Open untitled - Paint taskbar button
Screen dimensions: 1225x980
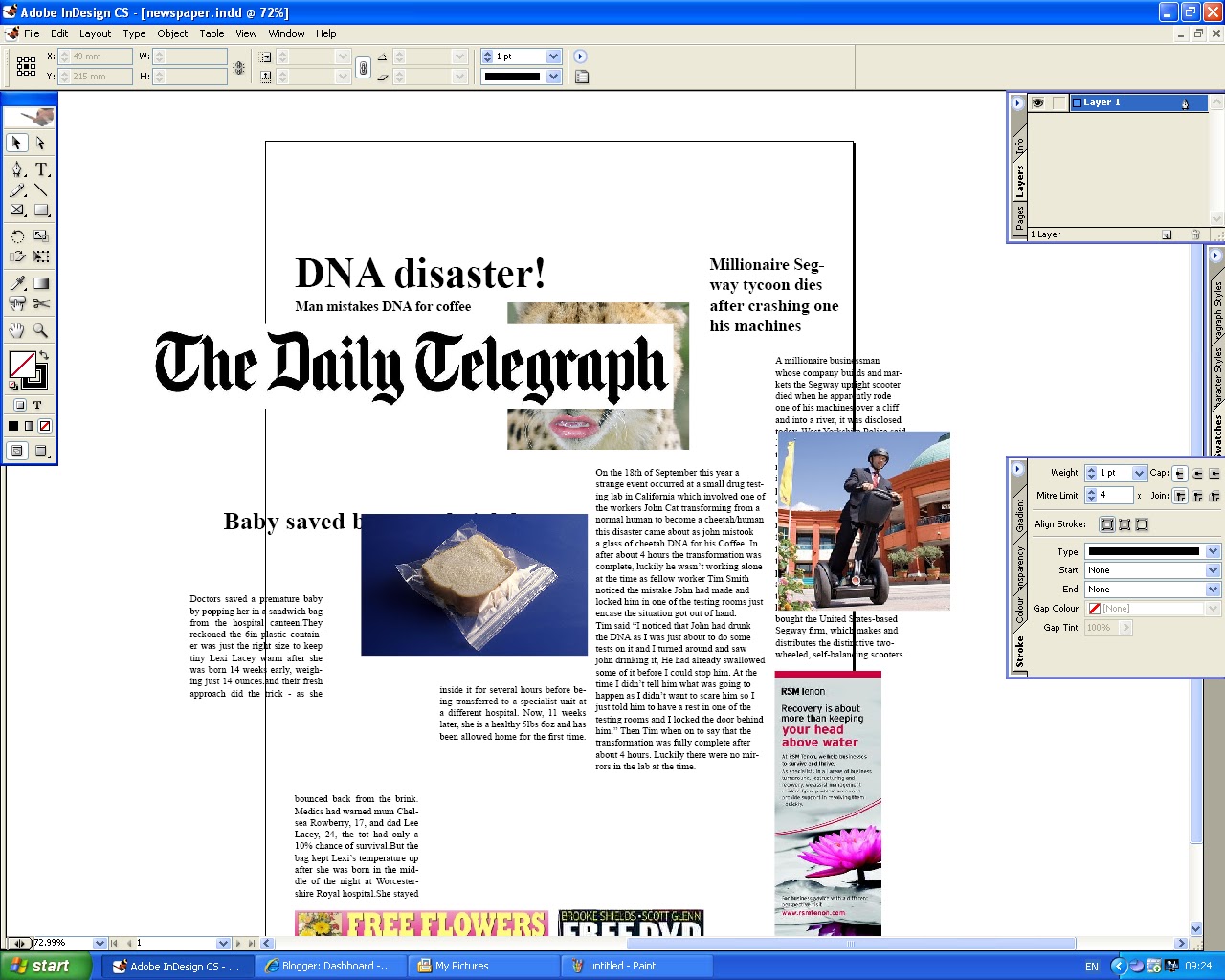(x=636, y=967)
